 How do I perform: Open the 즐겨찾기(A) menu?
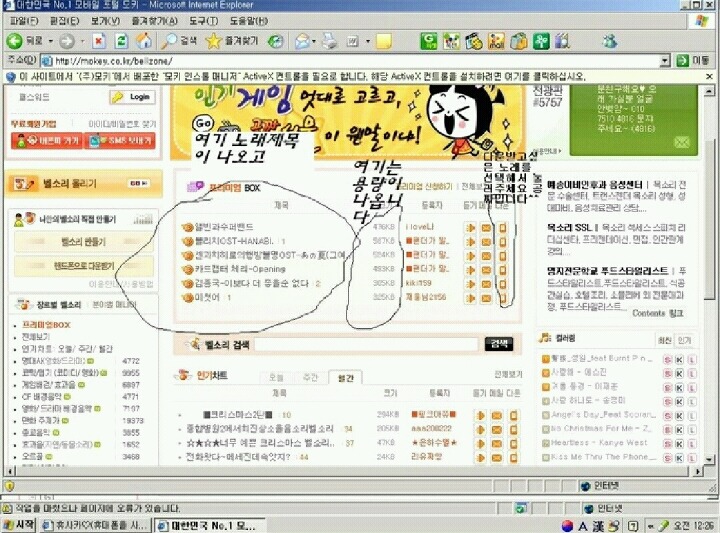pyautogui.click(x=154, y=21)
